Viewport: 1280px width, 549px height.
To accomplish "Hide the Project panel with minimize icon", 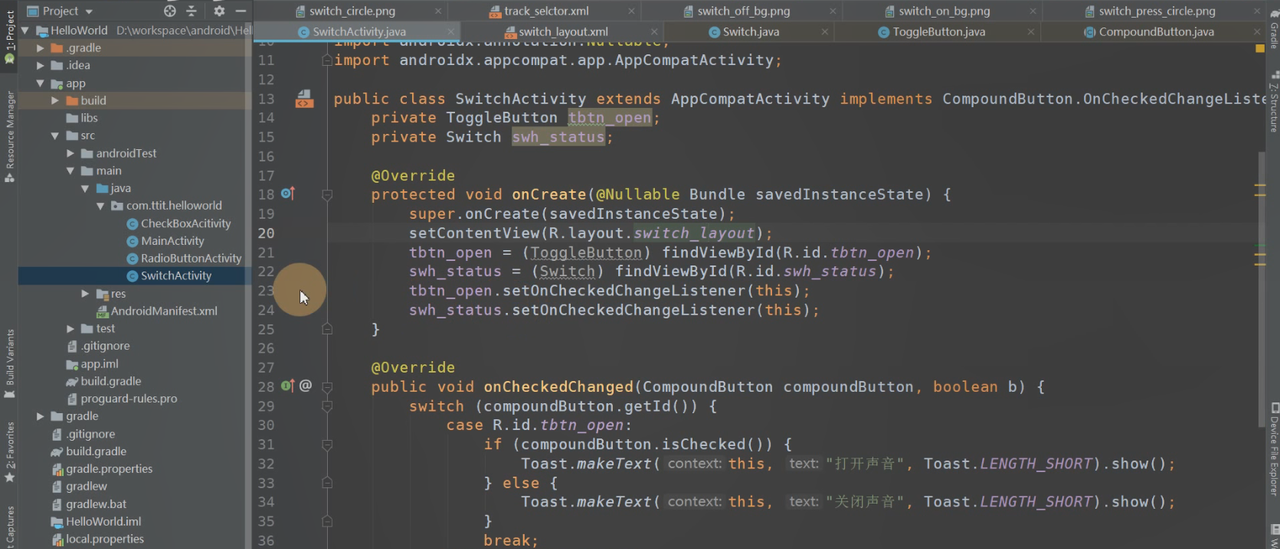I will [x=240, y=11].
